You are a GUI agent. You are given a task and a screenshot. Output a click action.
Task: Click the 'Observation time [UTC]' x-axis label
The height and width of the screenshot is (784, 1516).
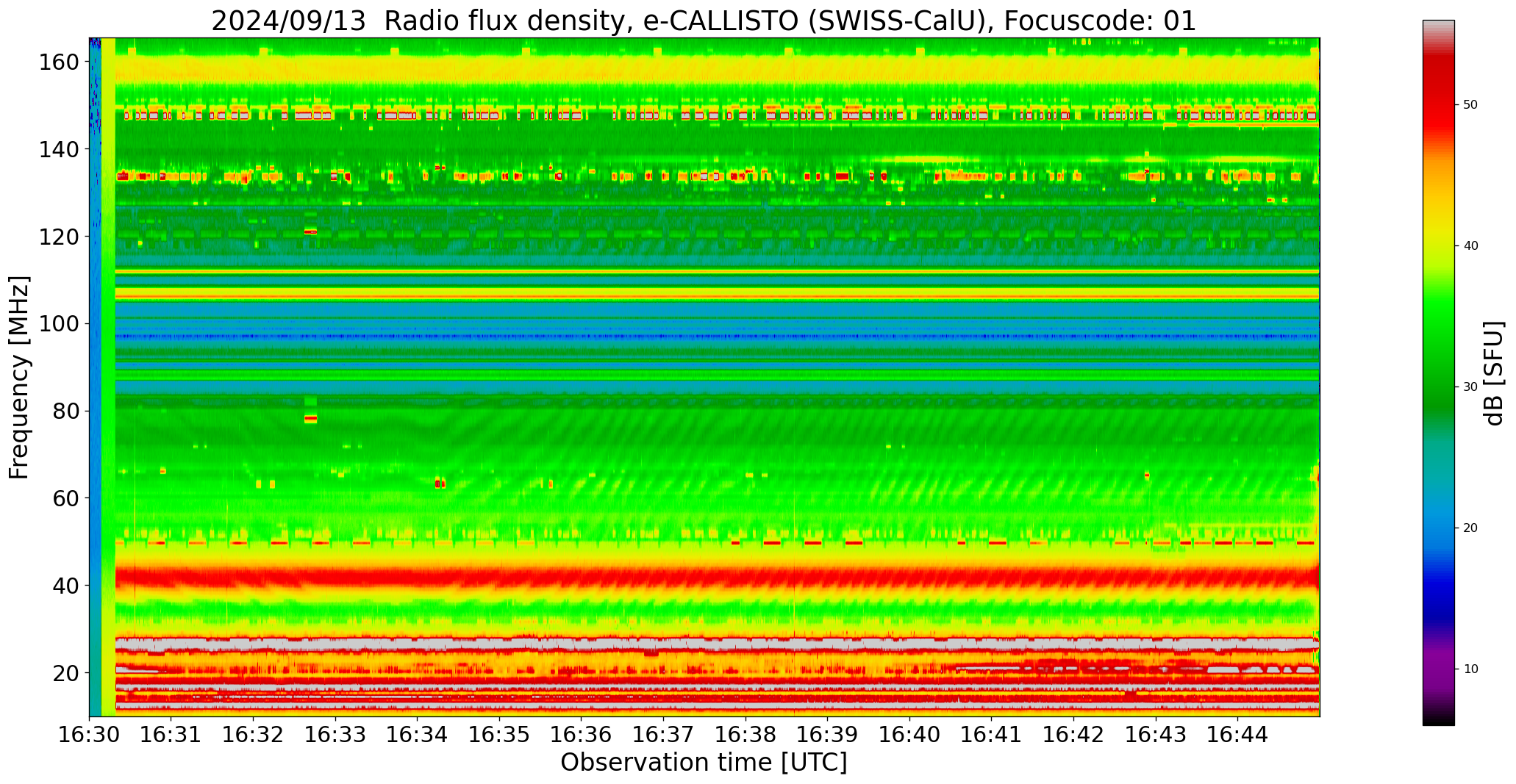tap(704, 763)
